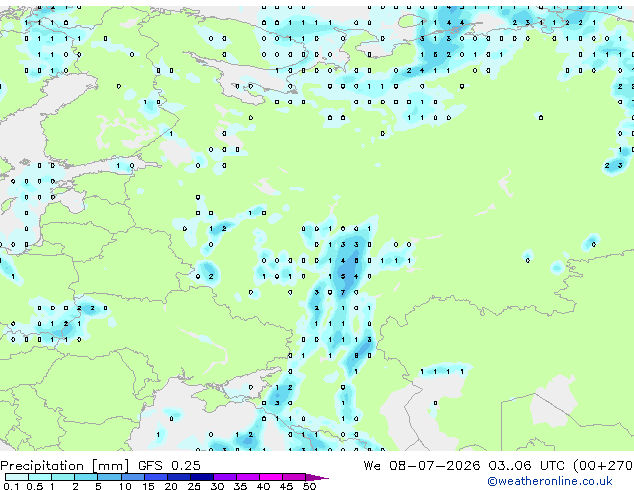Click the 1–2 mm legend swatch
The width and height of the screenshot is (634, 490).
(63, 477)
